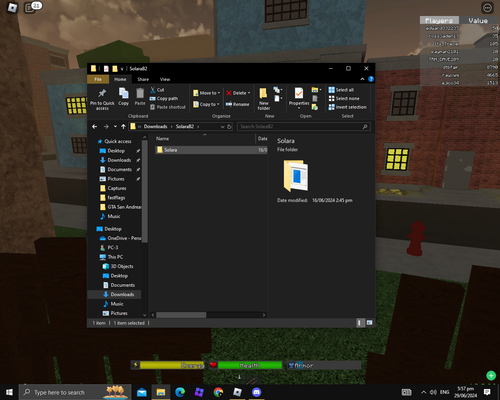The height and width of the screenshot is (400, 500).
Task: Click the Windows Start button
Action: pyautogui.click(x=9, y=392)
